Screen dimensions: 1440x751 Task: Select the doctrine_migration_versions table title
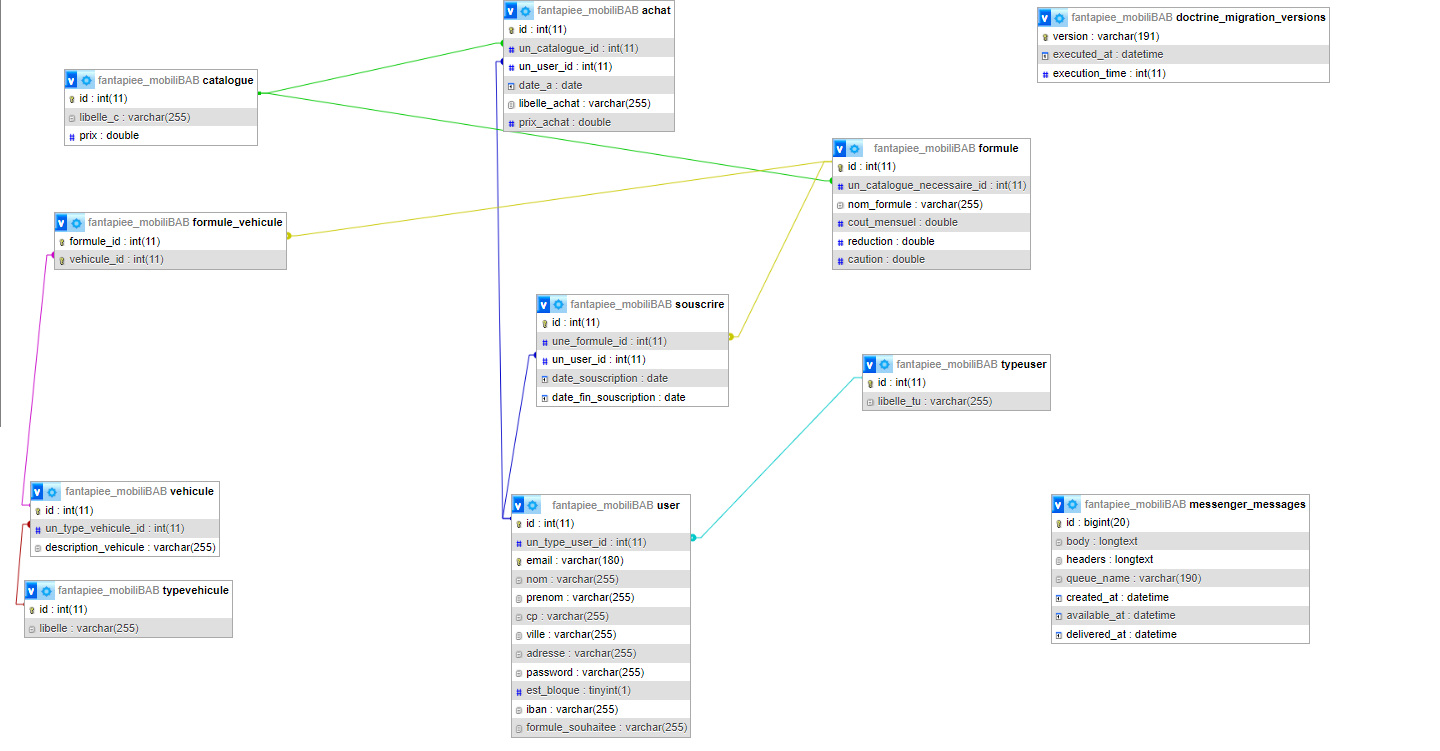point(1198,17)
